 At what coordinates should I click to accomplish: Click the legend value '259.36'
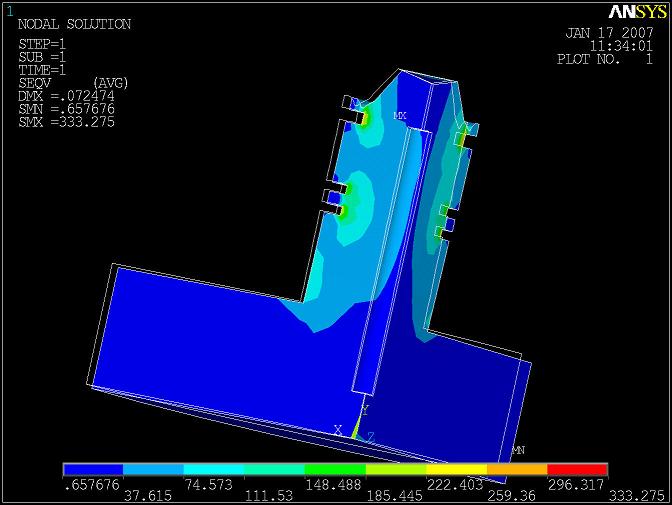pos(511,496)
